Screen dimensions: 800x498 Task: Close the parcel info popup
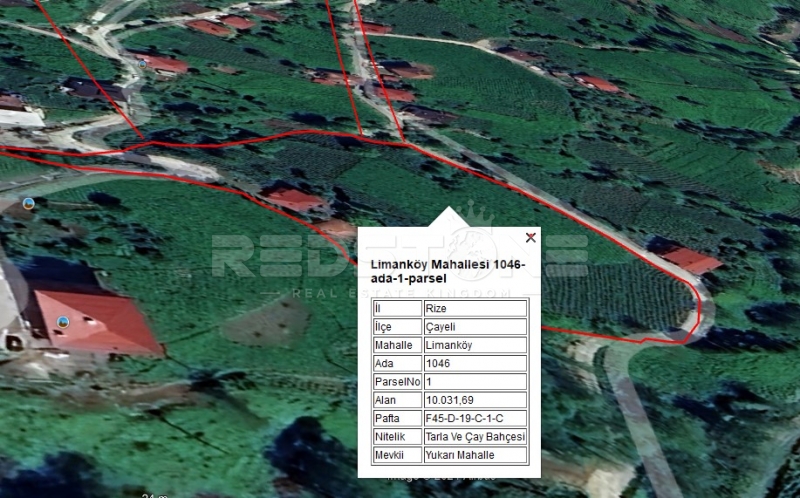[530, 237]
